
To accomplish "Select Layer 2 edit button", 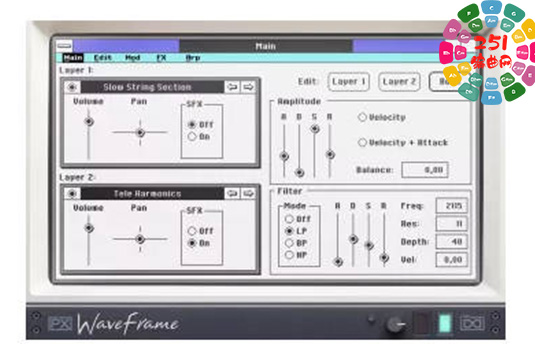I will (399, 82).
